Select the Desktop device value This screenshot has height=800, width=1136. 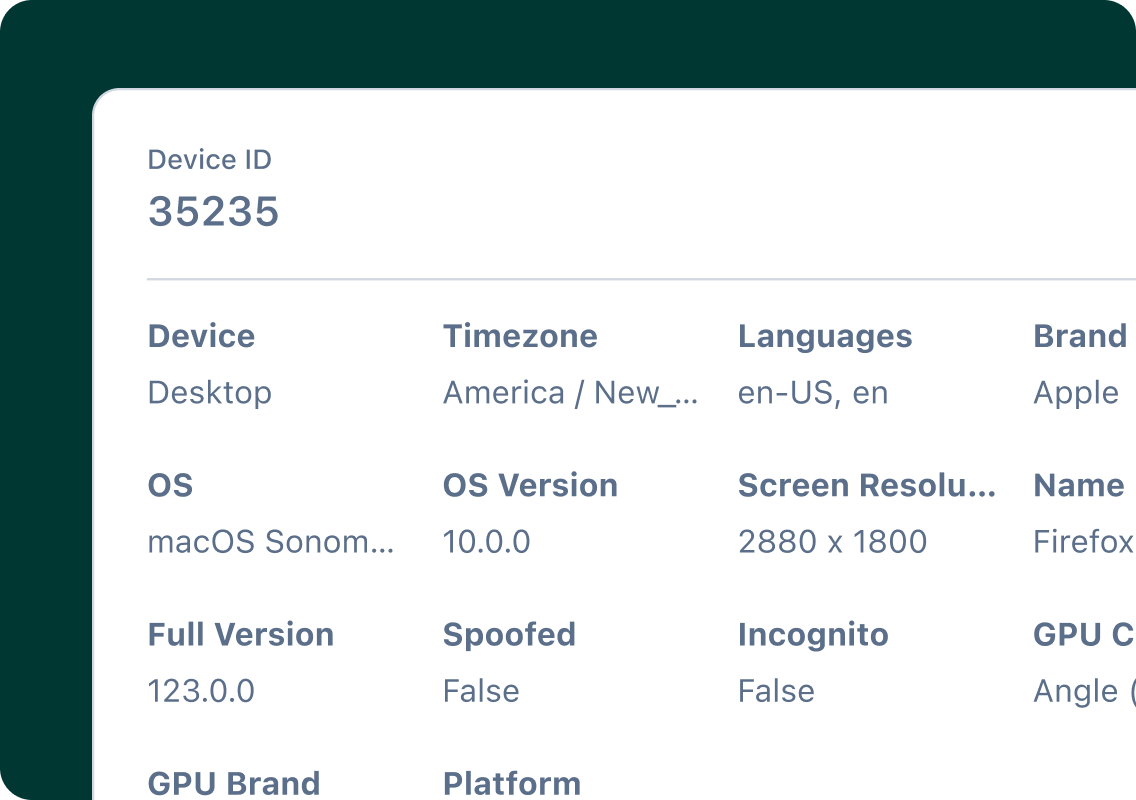[x=209, y=393]
